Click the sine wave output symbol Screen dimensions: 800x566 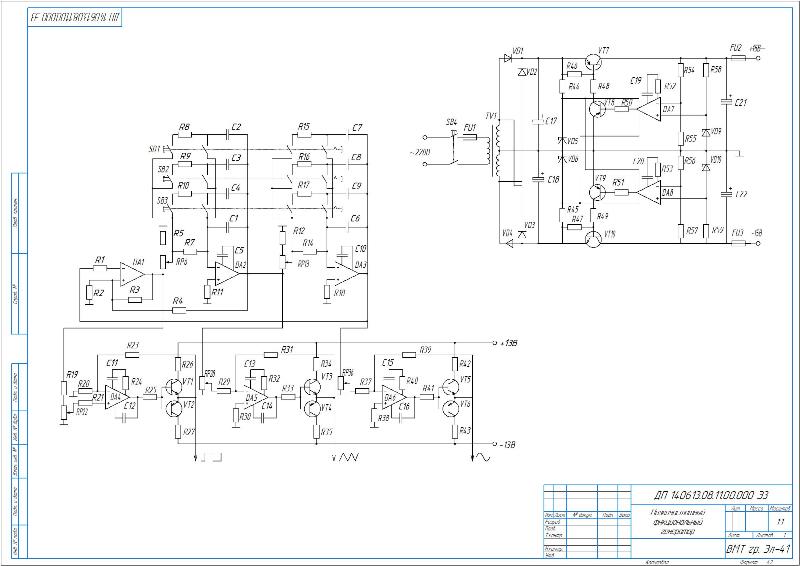click(x=482, y=458)
